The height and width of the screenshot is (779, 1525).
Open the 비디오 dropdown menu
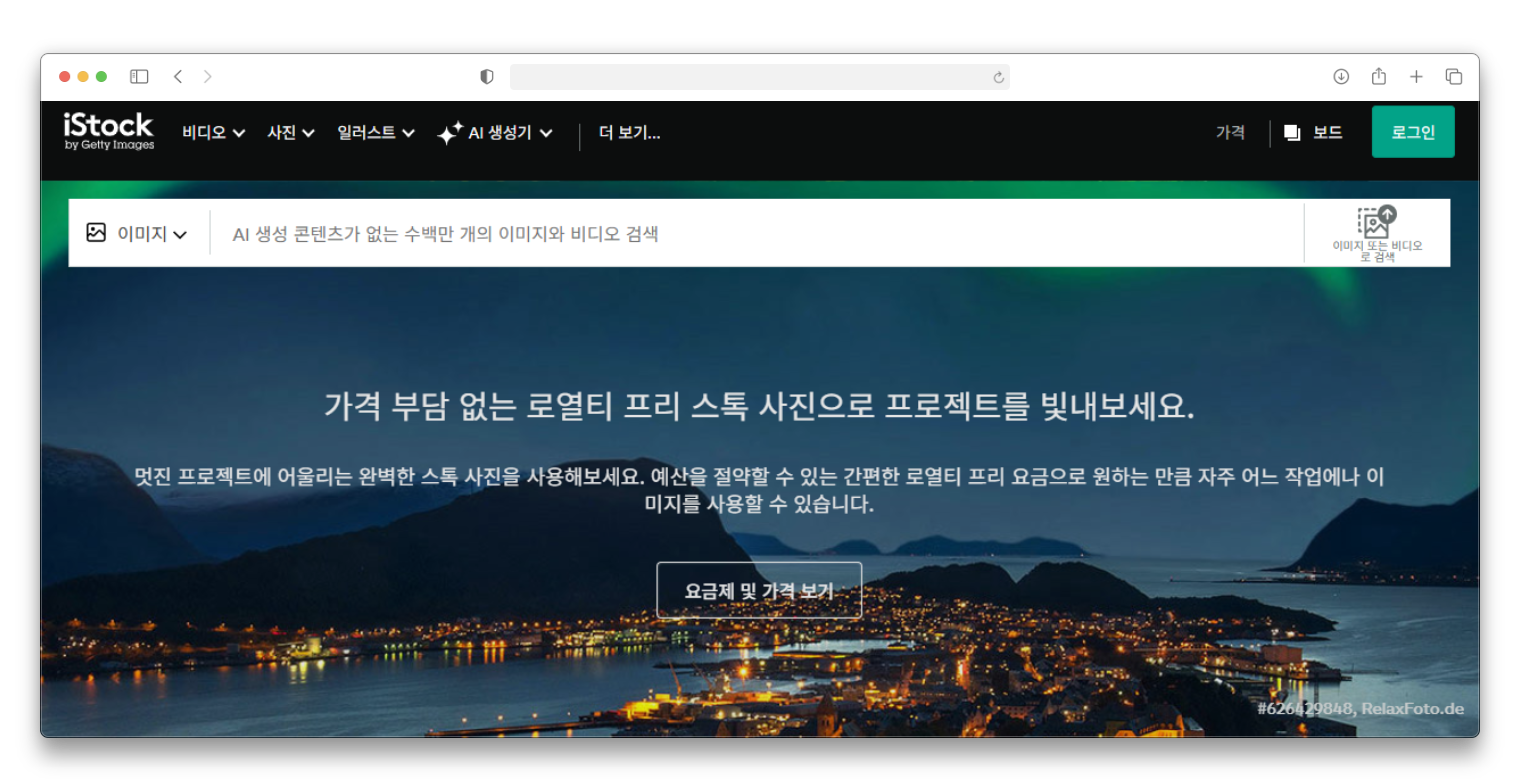click(x=211, y=131)
